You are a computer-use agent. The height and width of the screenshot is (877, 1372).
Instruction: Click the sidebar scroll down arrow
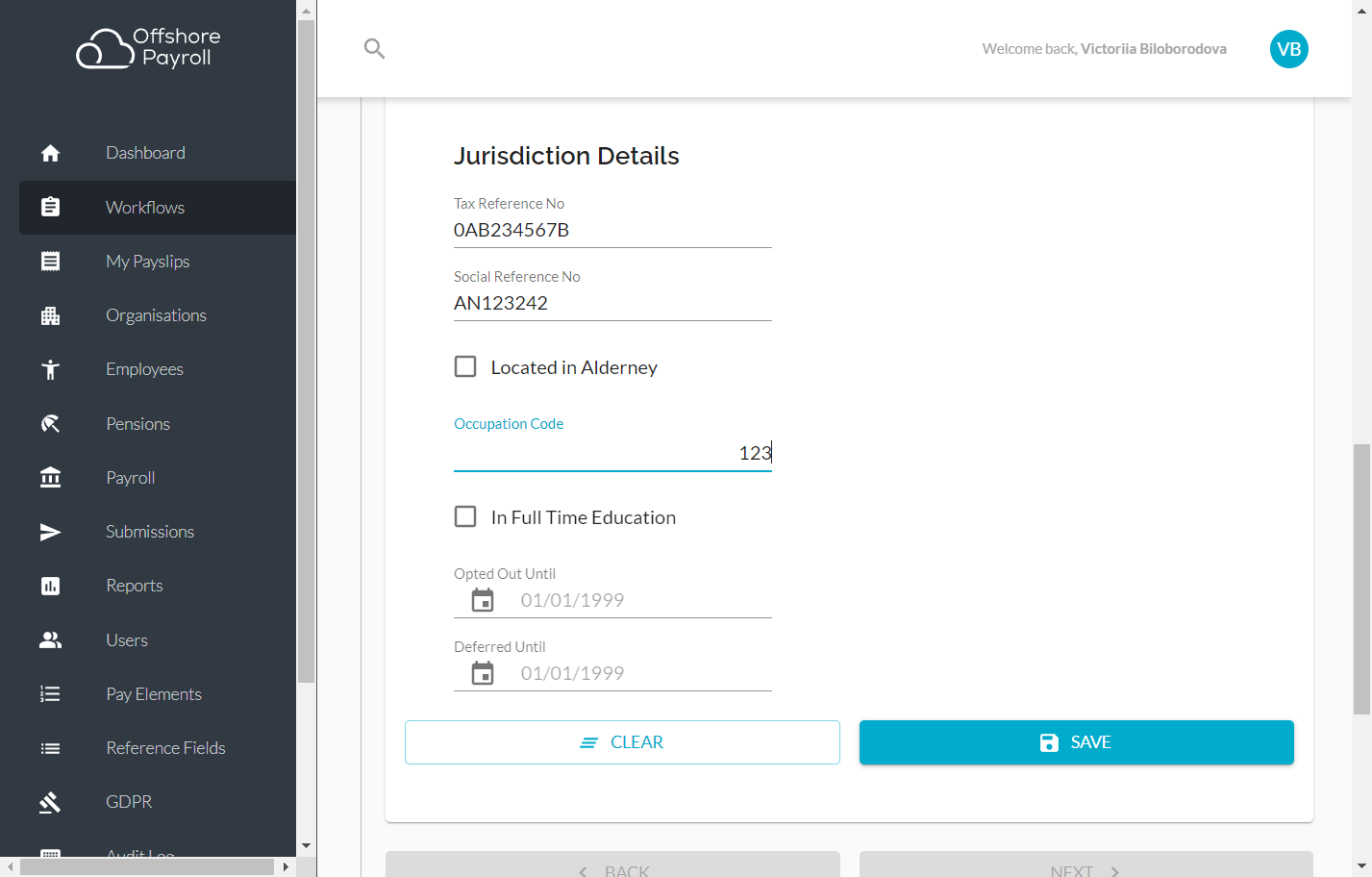[306, 846]
